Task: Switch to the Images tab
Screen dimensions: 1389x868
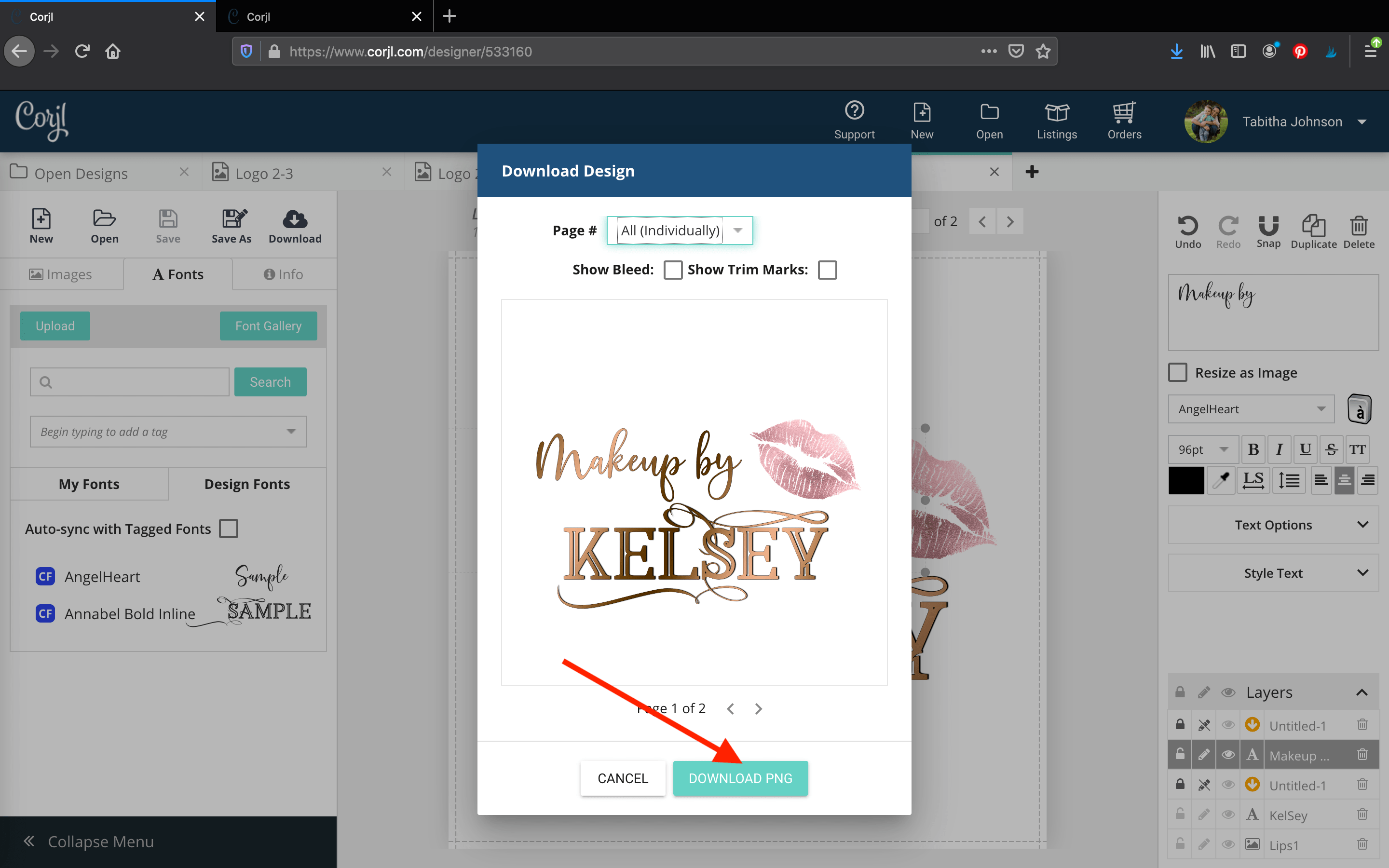Action: click(x=61, y=274)
